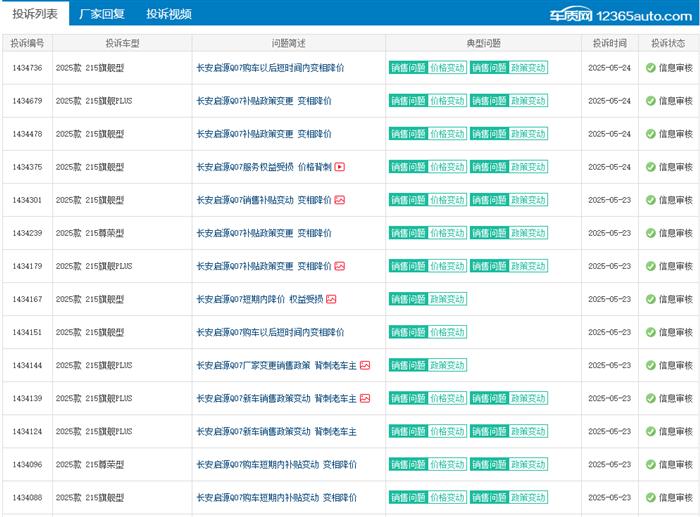Select complaint number 1434478
This screenshot has width=700, height=517.
pos(27,134)
